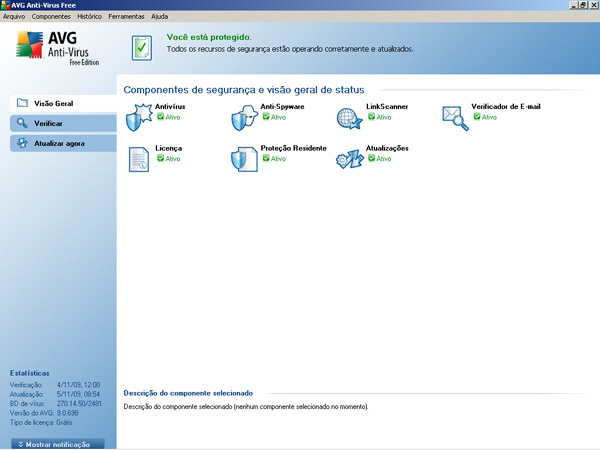Click "Descrição do componente selecionado" heading
The height and width of the screenshot is (450, 600).
tap(188, 393)
